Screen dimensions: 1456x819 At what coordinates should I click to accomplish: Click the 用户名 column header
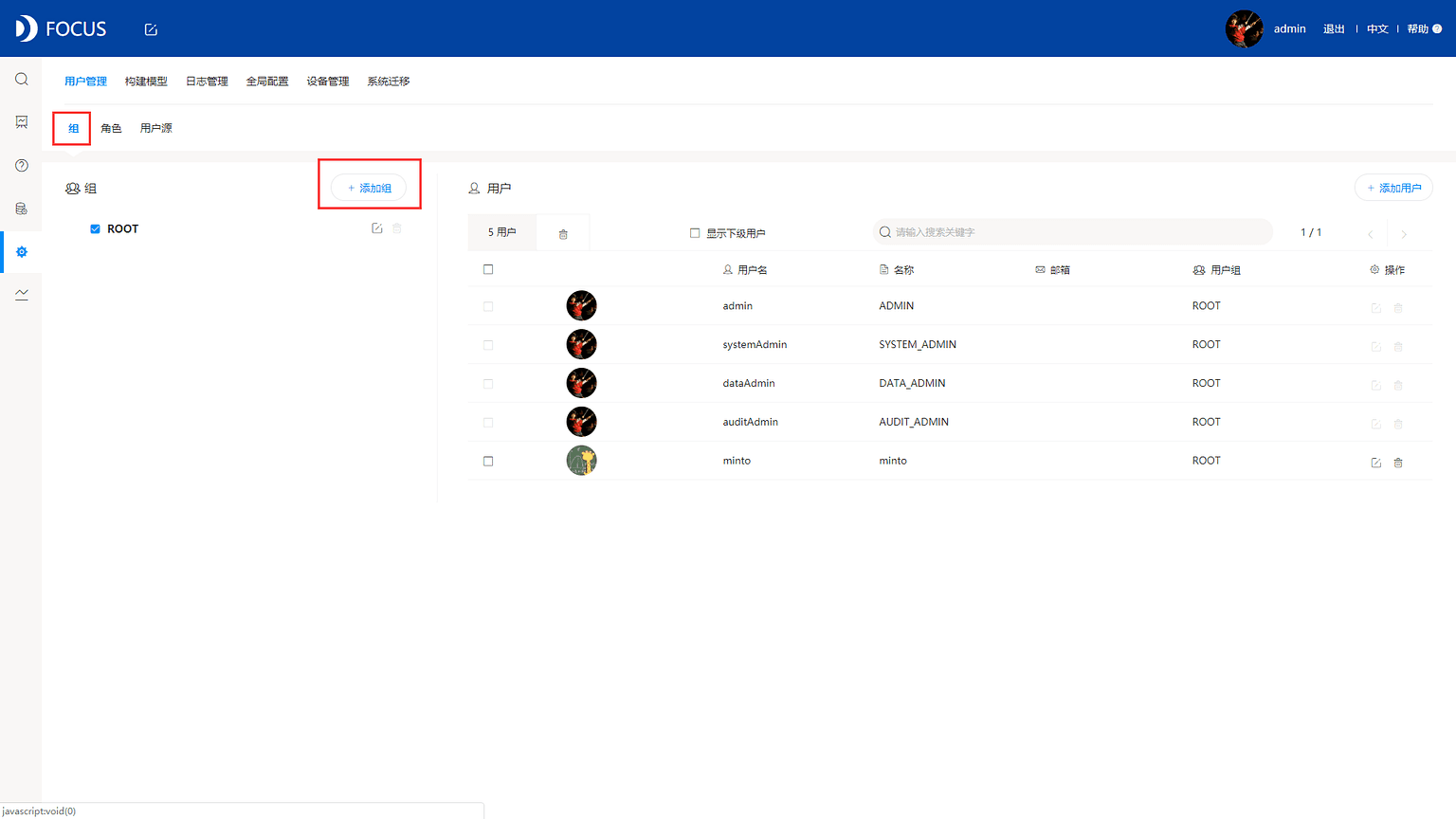745,270
